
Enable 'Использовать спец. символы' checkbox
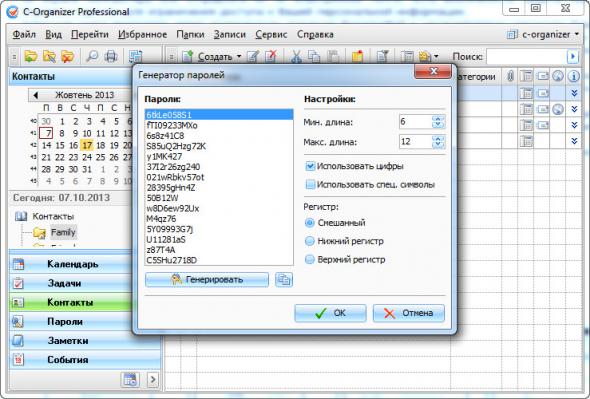click(310, 184)
